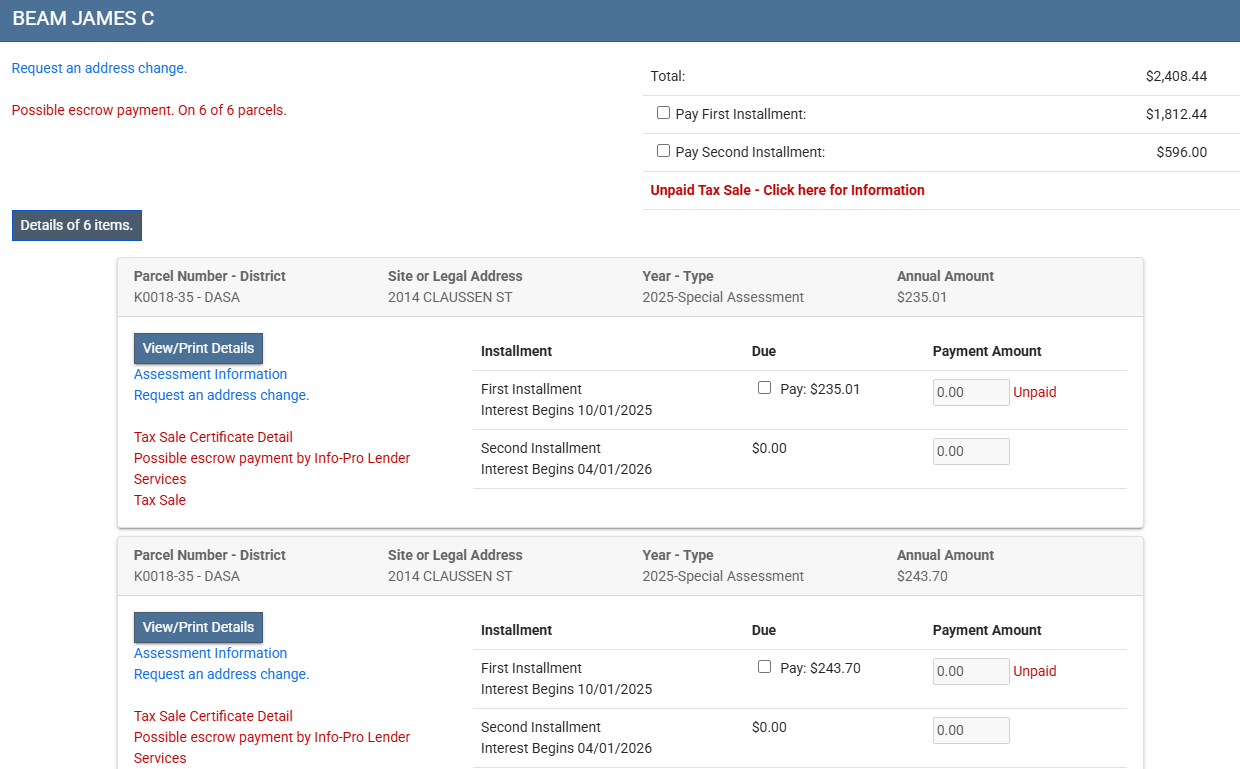Focus first installment payment field for $235.01
This screenshot has width=1240, height=769.
tap(970, 392)
